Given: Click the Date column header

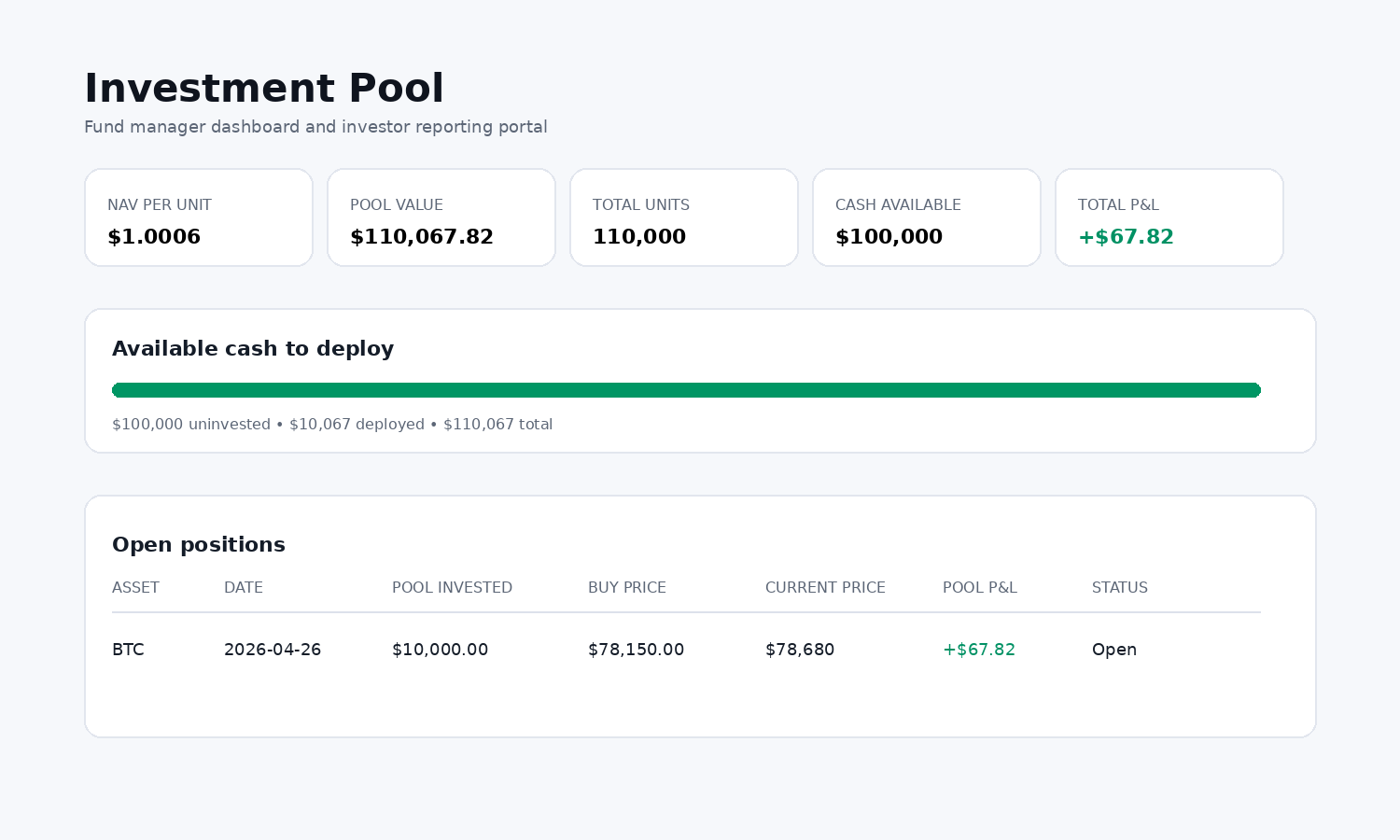Looking at the screenshot, I should [x=244, y=588].
